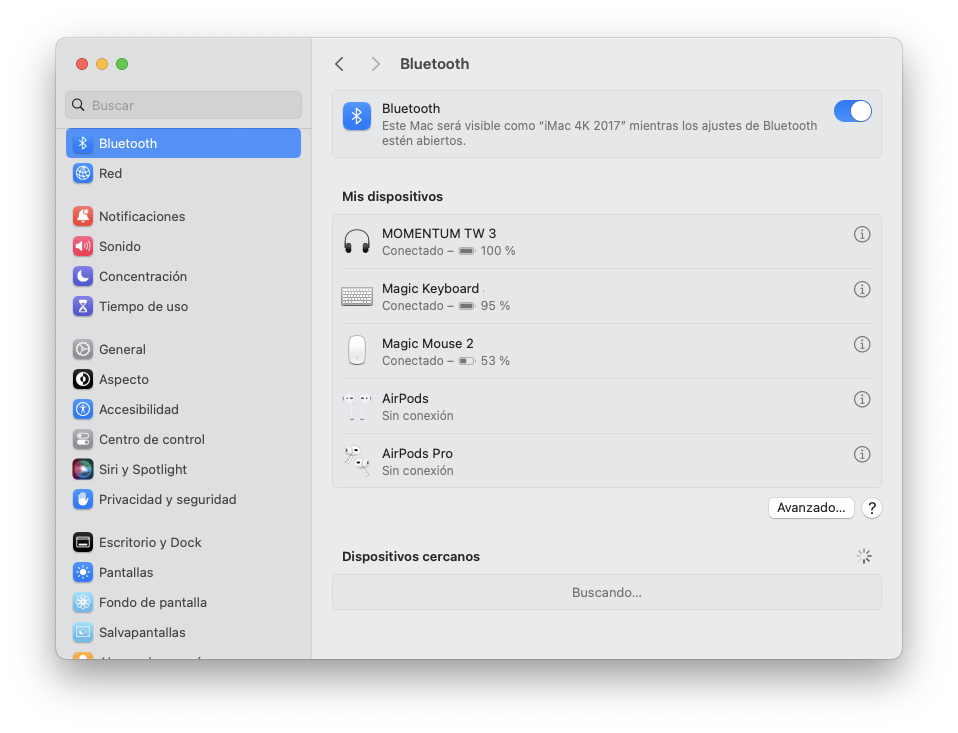Click the MOMENTUM TW 3 headphones icon
Image resolution: width=958 pixels, height=733 pixels.
coord(357,241)
